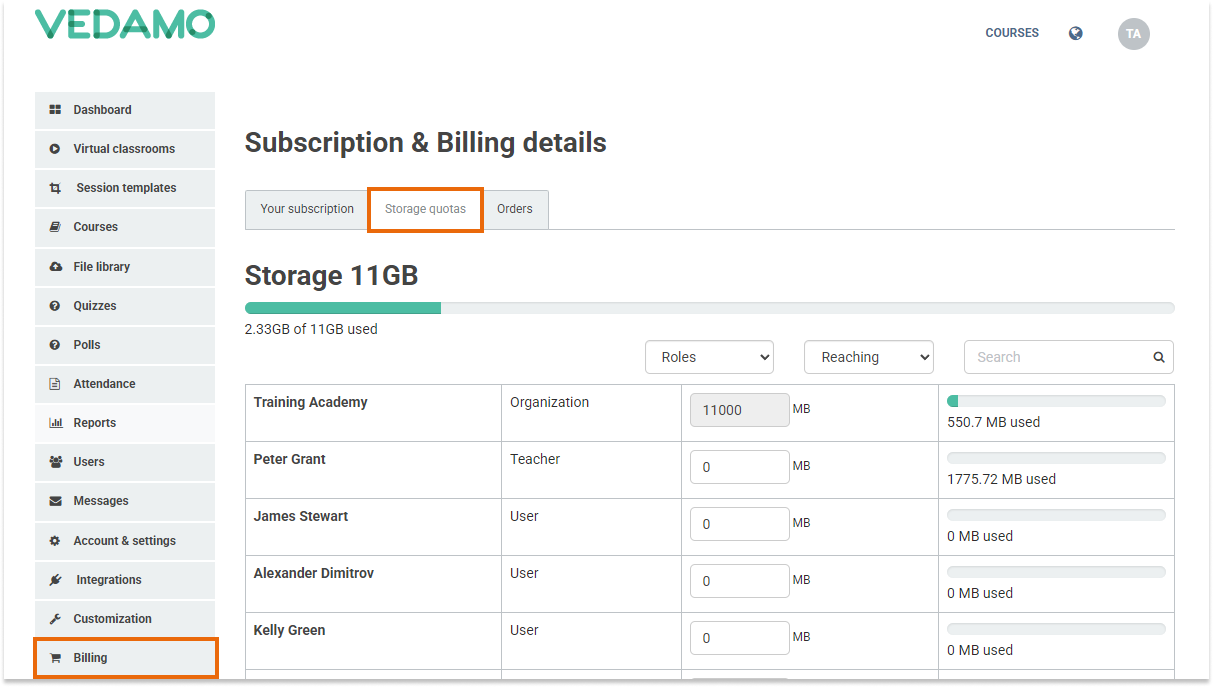Click the VEDAMO logo
1213x687 pixels.
[124, 23]
